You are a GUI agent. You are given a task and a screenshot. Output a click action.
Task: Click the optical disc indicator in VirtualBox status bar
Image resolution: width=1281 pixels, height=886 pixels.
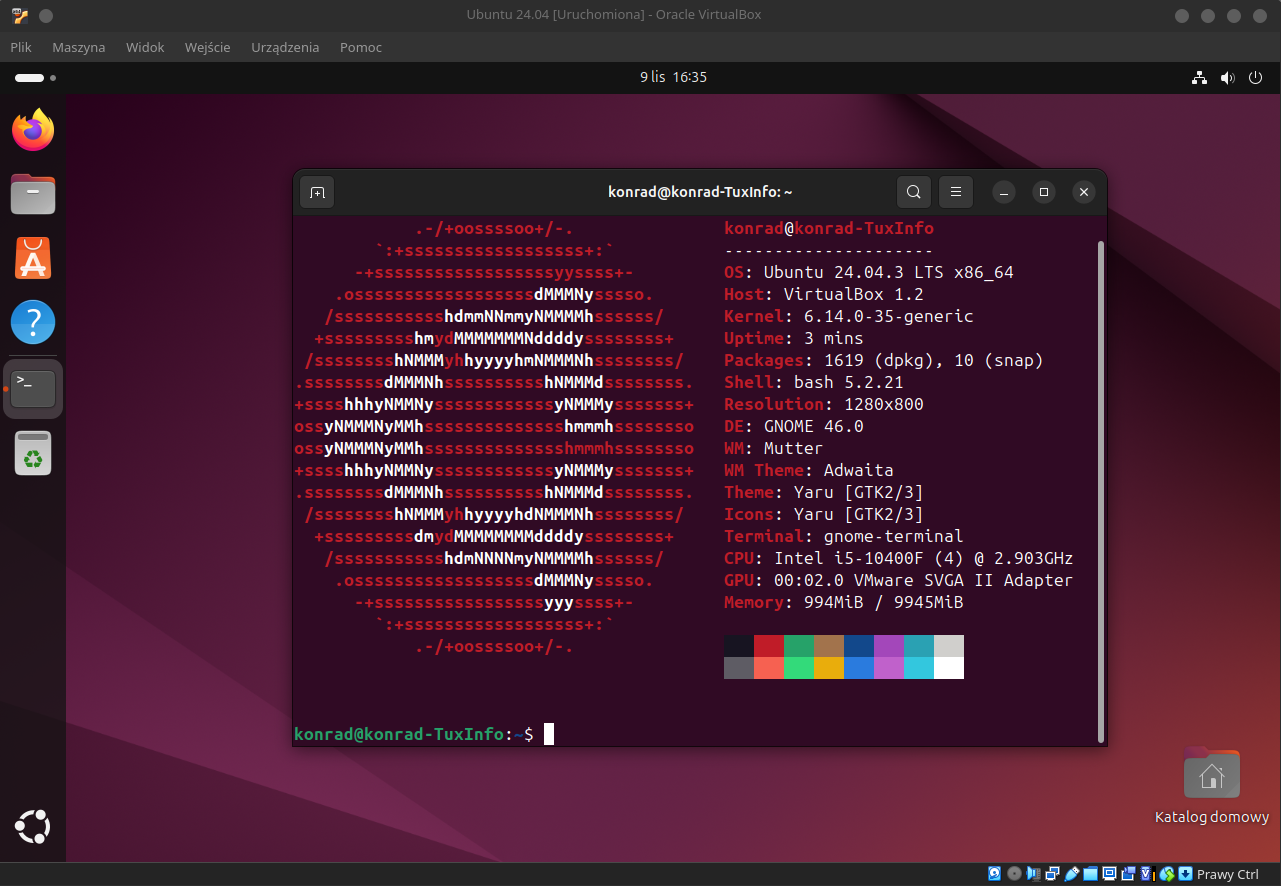pyautogui.click(x=1014, y=874)
